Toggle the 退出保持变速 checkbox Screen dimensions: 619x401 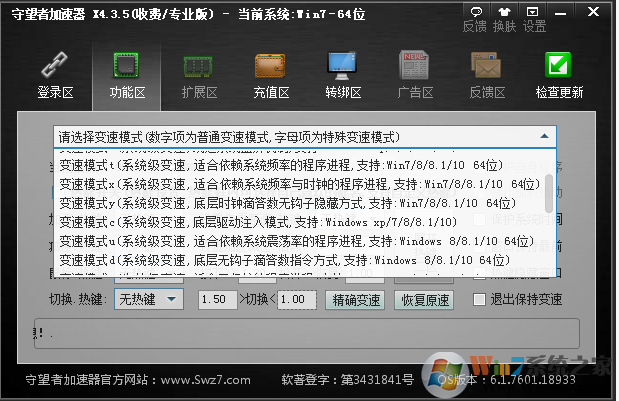479,300
